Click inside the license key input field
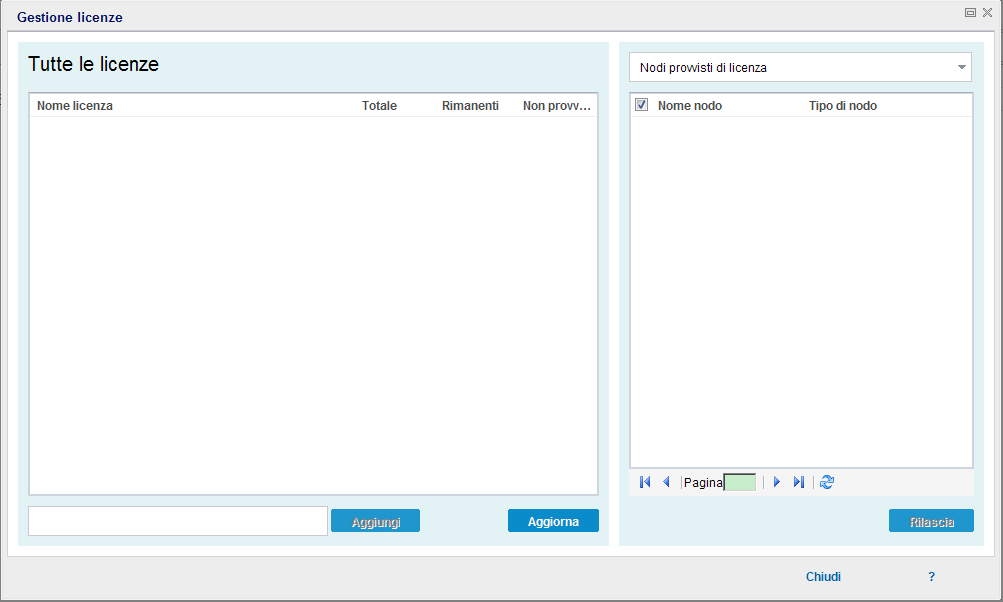 pyautogui.click(x=176, y=521)
